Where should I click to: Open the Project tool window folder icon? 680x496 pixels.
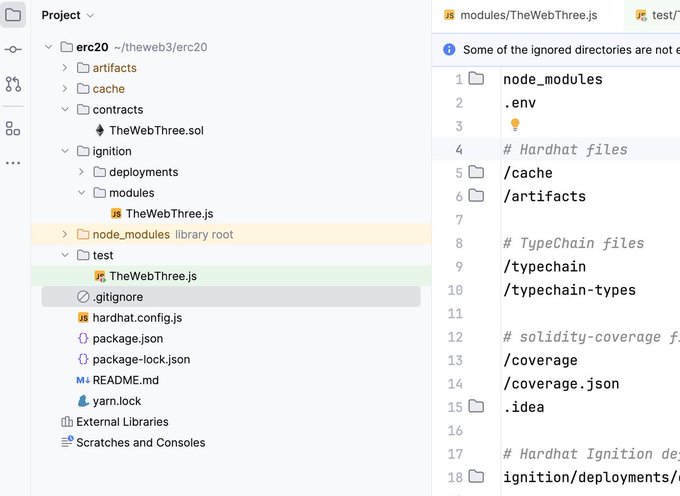pyautogui.click(x=13, y=15)
